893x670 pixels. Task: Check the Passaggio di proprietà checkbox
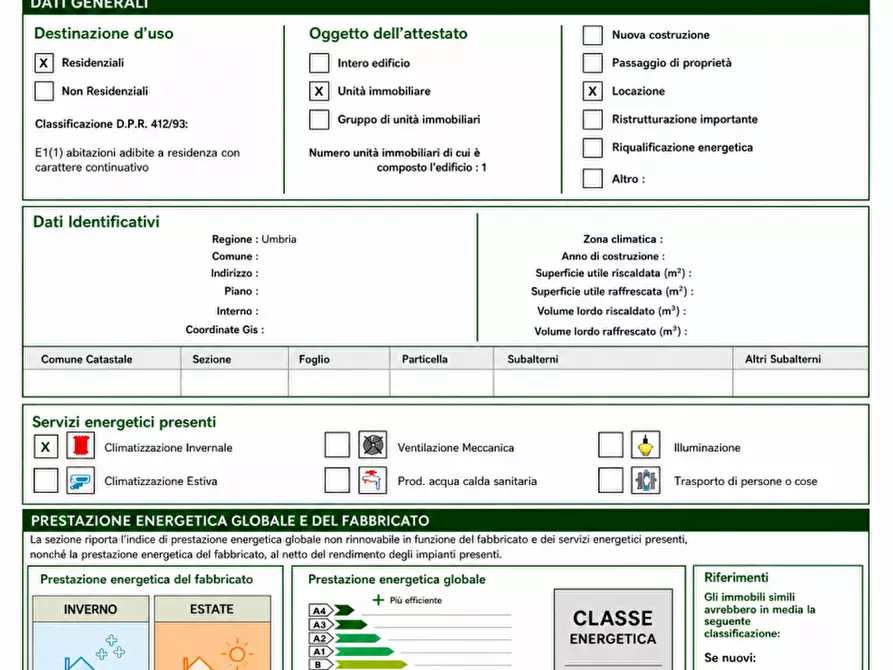(592, 63)
